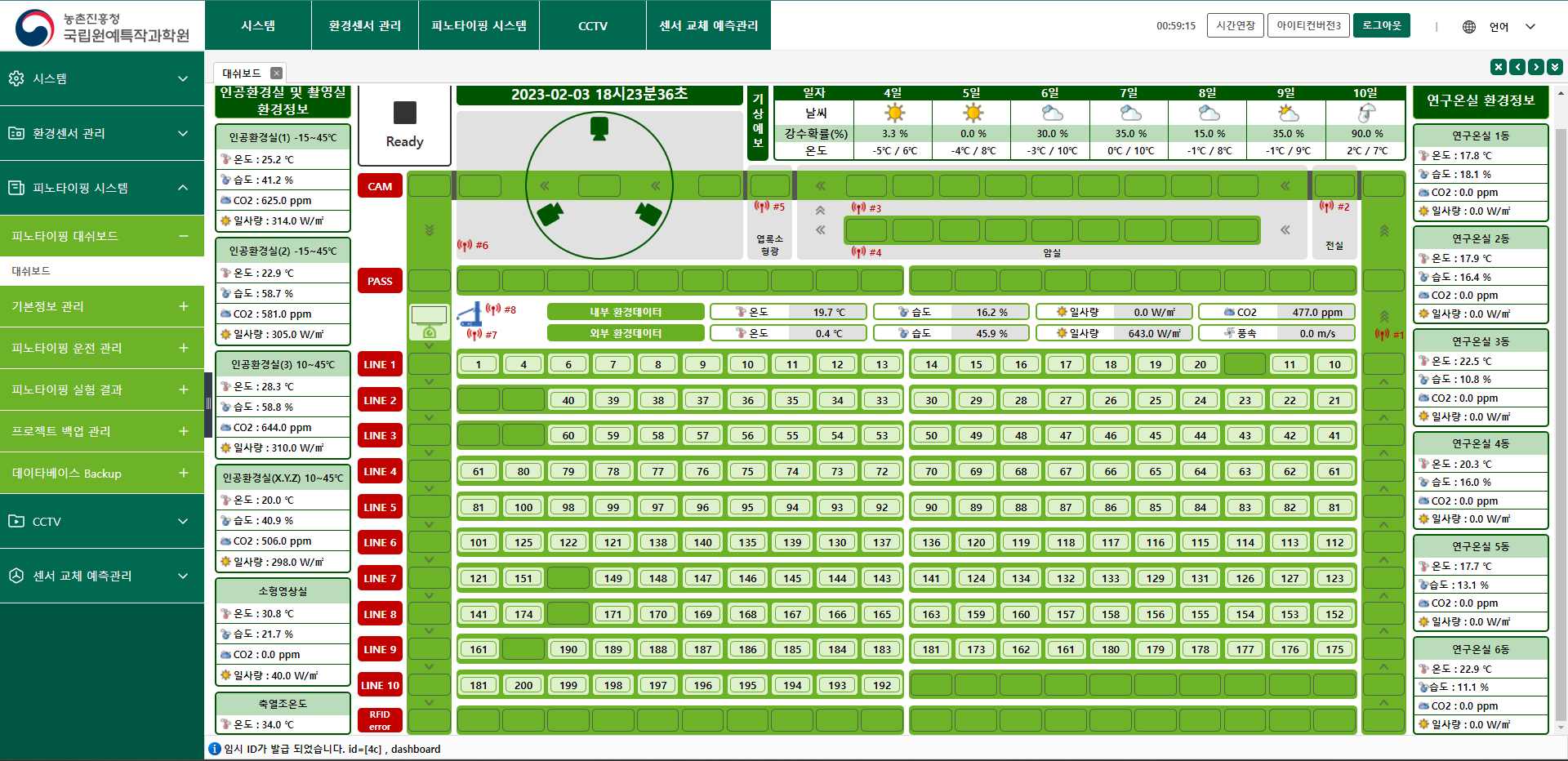Toggle the red PASS indicator button
1568x761 pixels.
[380, 281]
